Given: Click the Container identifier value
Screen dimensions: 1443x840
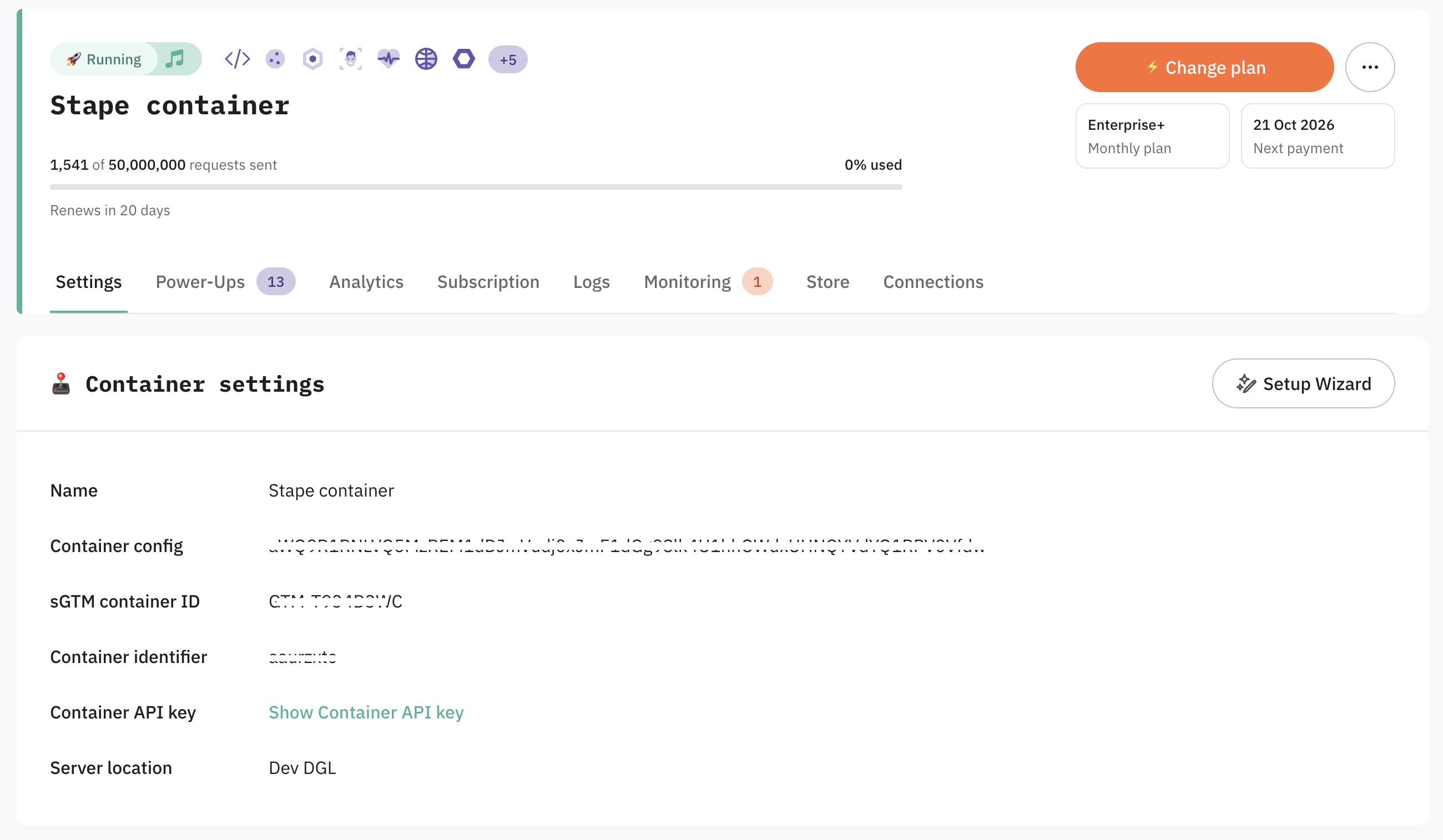Looking at the screenshot, I should pos(302,657).
